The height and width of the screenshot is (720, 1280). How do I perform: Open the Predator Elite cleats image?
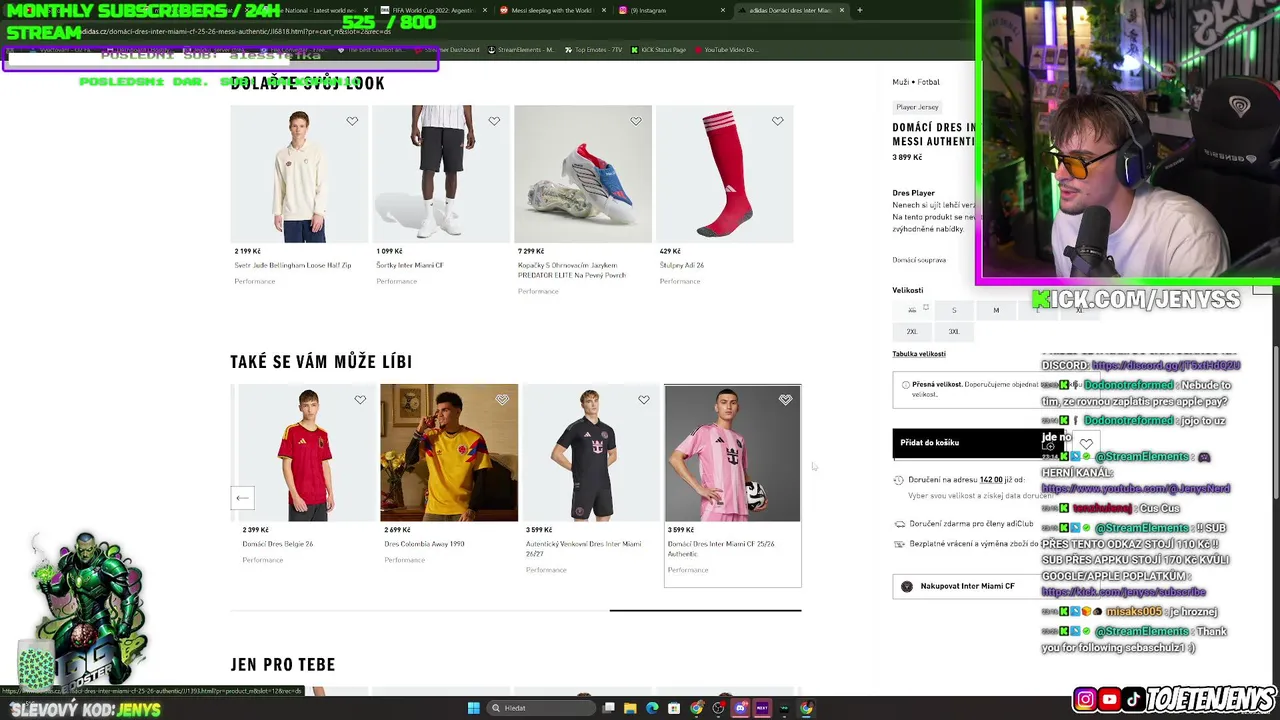(x=583, y=174)
